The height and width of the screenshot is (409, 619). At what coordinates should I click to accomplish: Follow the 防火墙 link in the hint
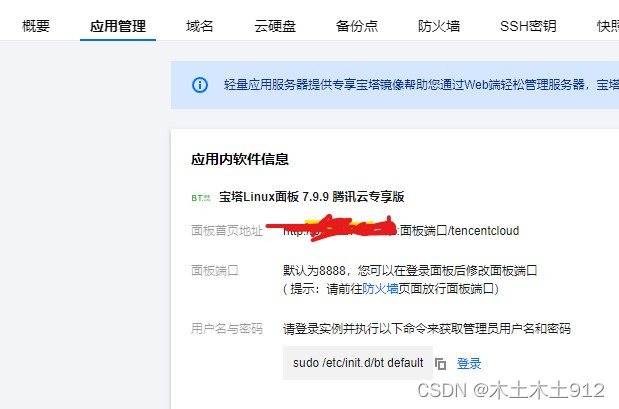click(x=380, y=289)
